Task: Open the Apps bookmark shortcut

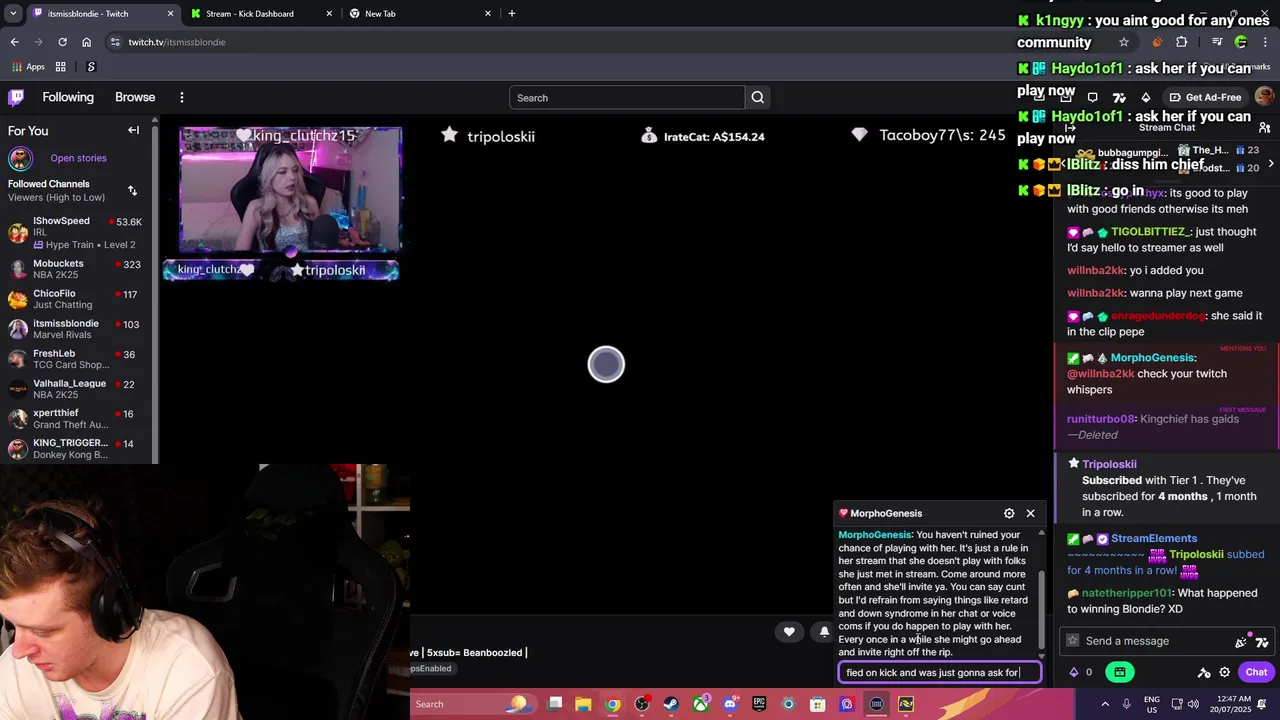Action: pyautogui.click(x=28, y=67)
